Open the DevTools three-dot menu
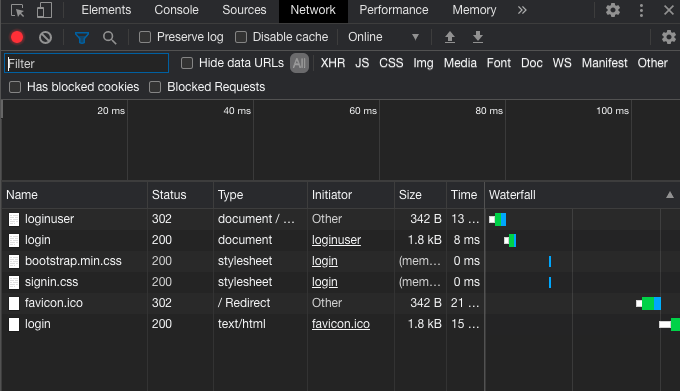 [641, 10]
